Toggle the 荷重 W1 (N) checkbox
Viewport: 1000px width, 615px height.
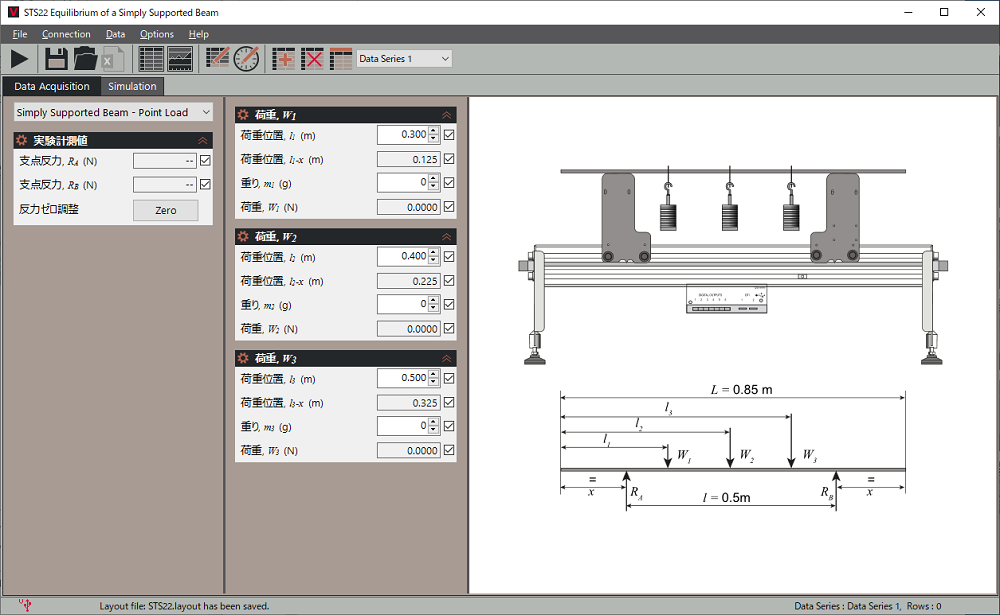[449, 207]
